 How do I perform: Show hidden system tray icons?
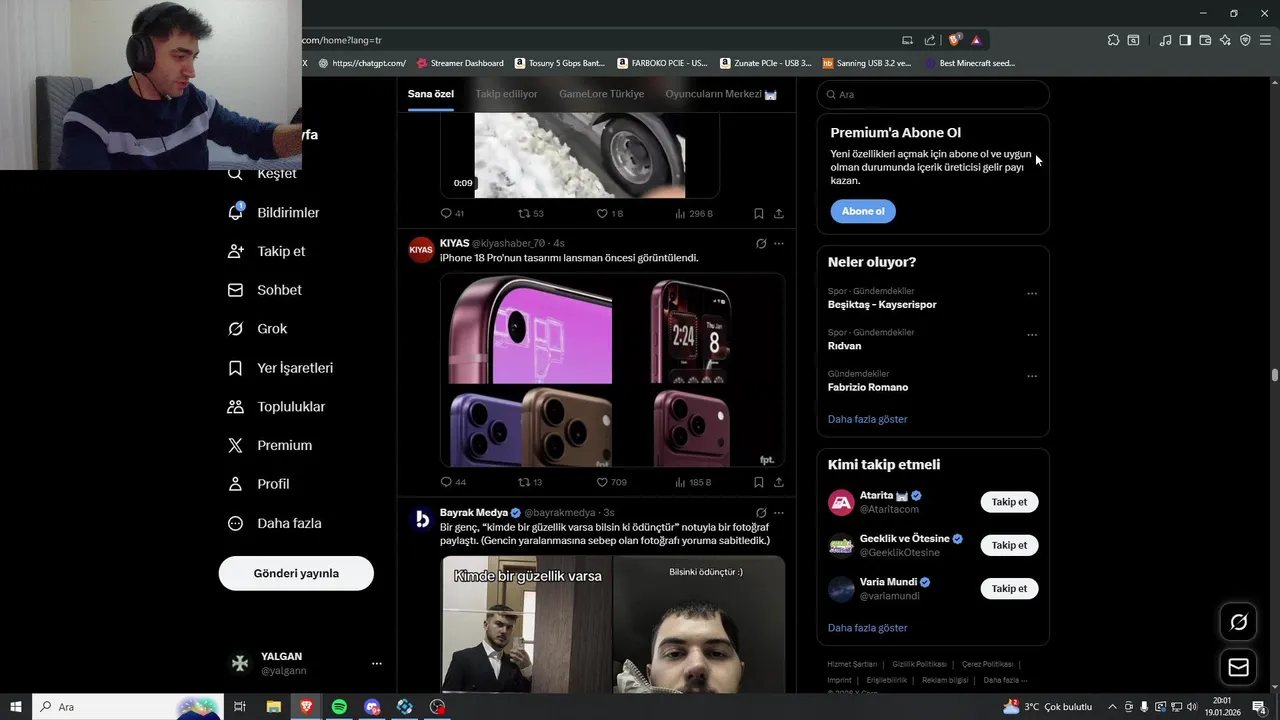point(1112,707)
